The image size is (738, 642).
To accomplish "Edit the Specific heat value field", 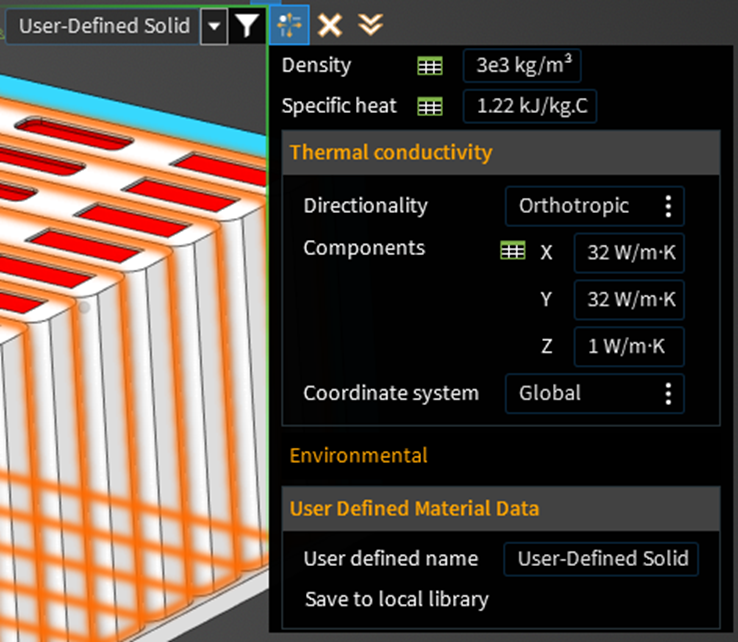I will coord(530,106).
